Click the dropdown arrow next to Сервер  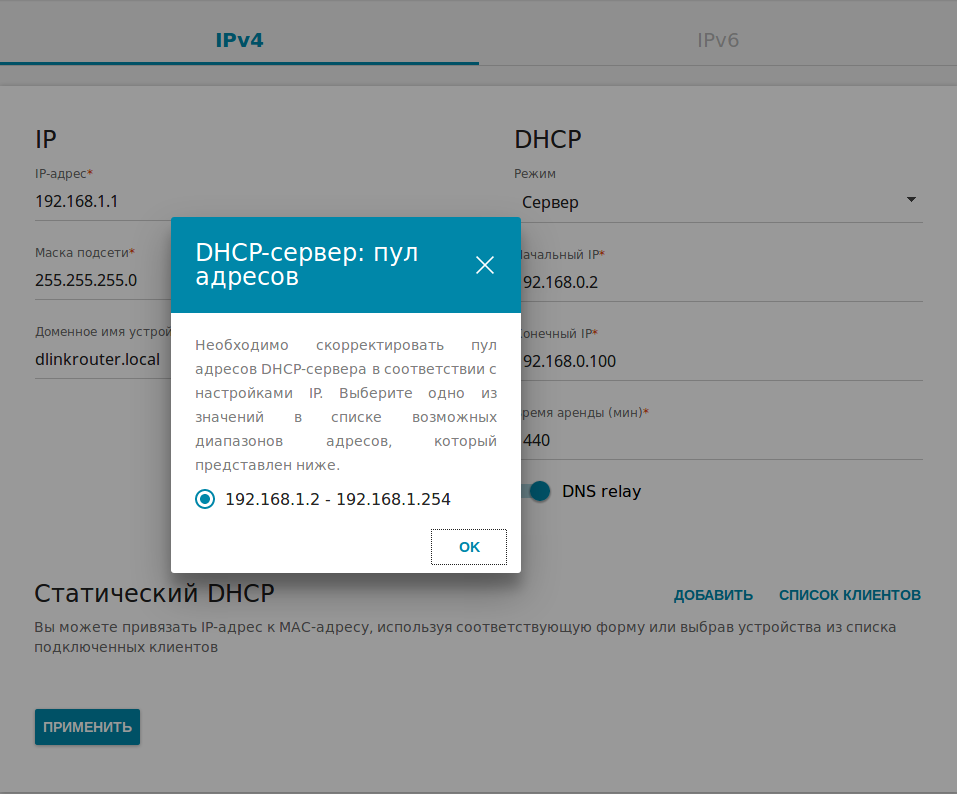tap(910, 200)
